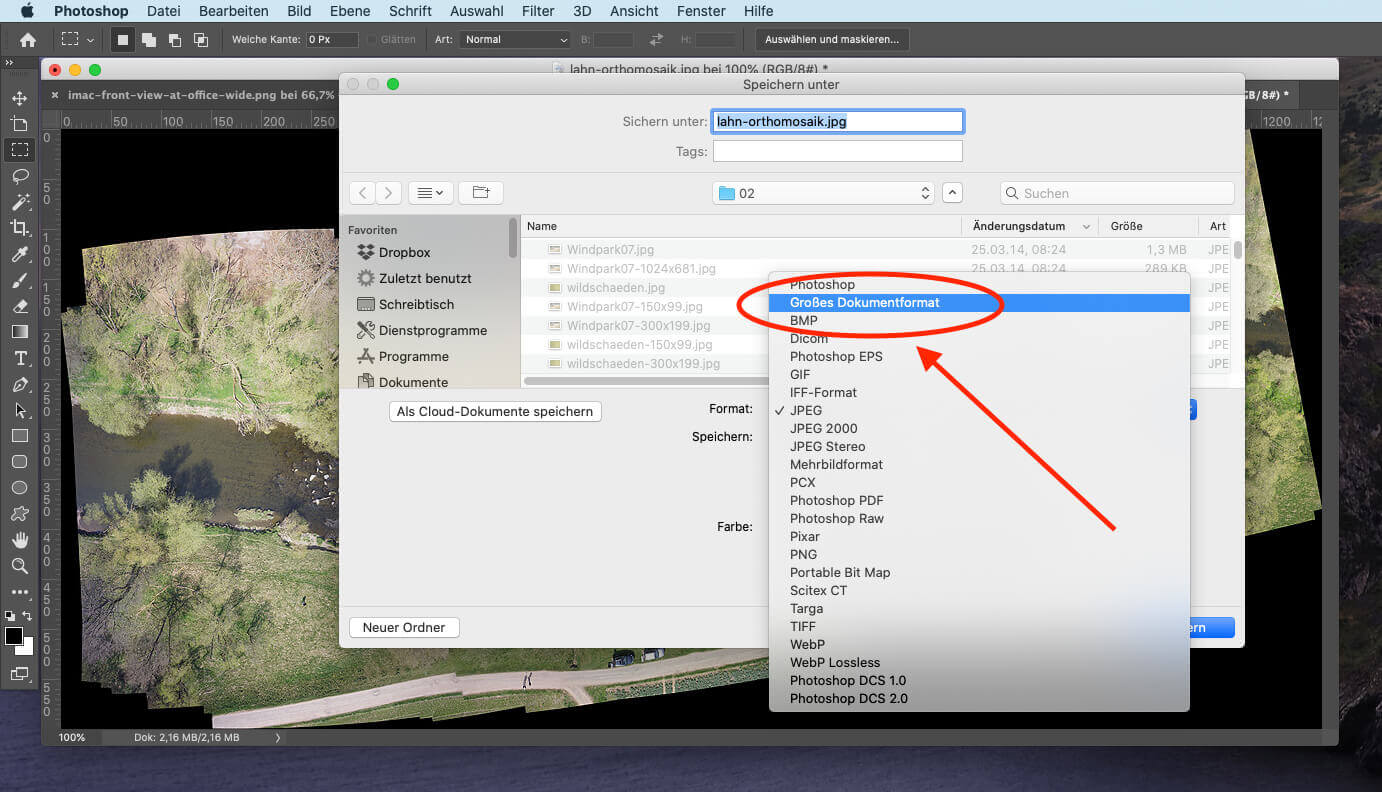1382x792 pixels.
Task: Open the Art style dropdown
Action: tap(515, 40)
